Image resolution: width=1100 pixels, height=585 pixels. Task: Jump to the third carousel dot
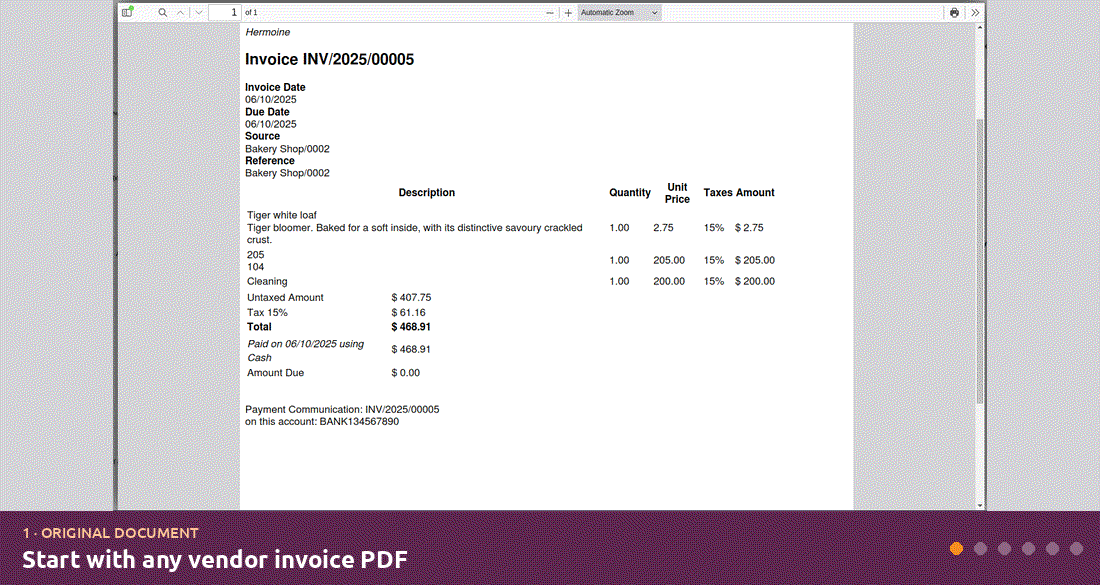coord(1005,549)
